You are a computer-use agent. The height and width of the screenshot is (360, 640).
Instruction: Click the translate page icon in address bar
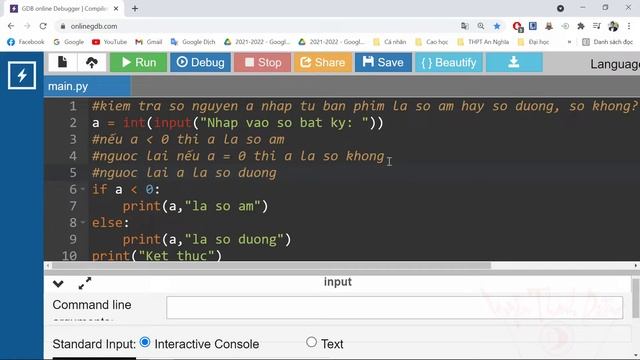point(464,26)
